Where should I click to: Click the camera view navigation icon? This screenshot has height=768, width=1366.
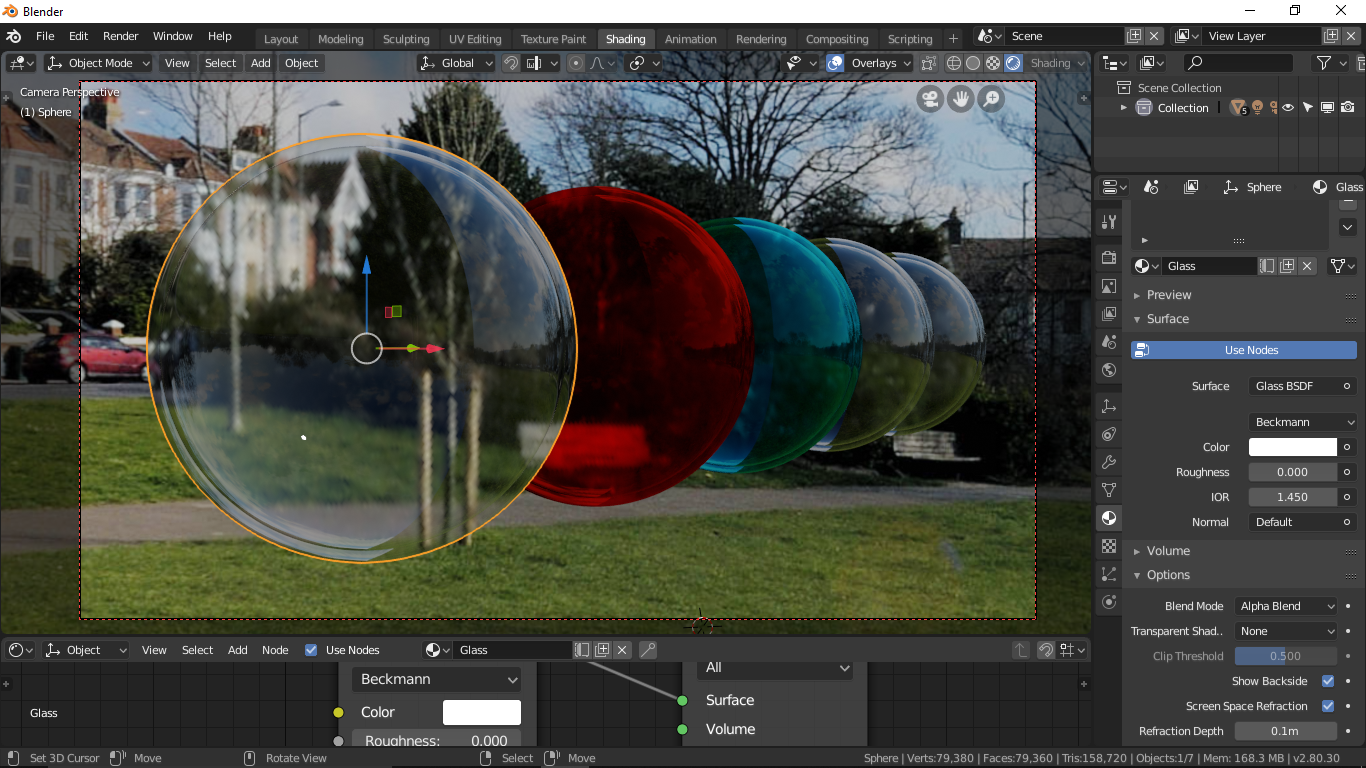click(930, 99)
